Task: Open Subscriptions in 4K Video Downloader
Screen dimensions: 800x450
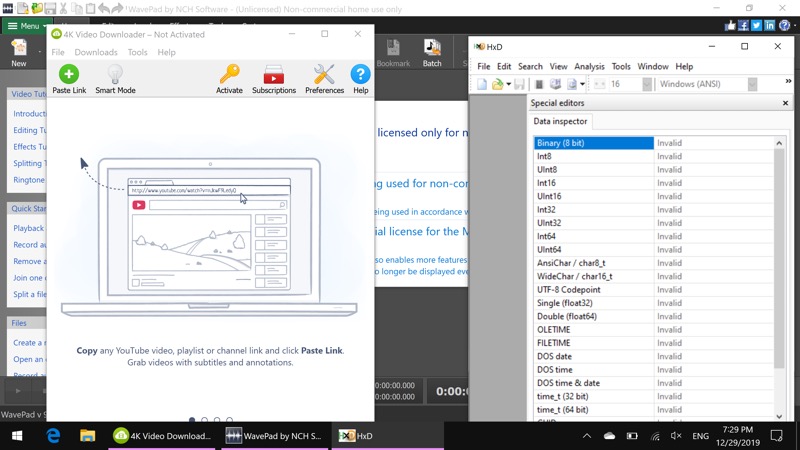Action: pos(273,79)
